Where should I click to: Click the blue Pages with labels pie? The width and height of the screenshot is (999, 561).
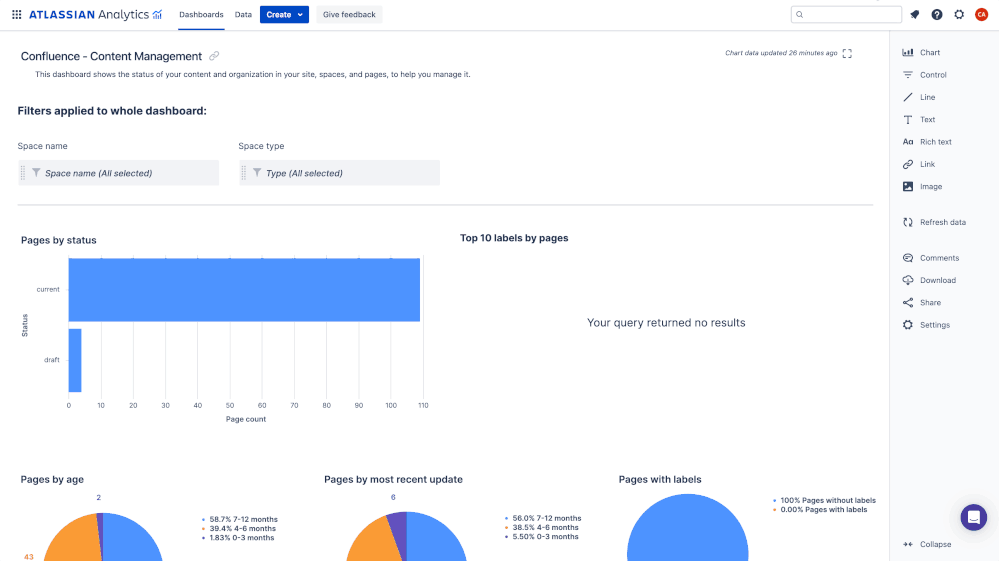pyautogui.click(x=687, y=529)
